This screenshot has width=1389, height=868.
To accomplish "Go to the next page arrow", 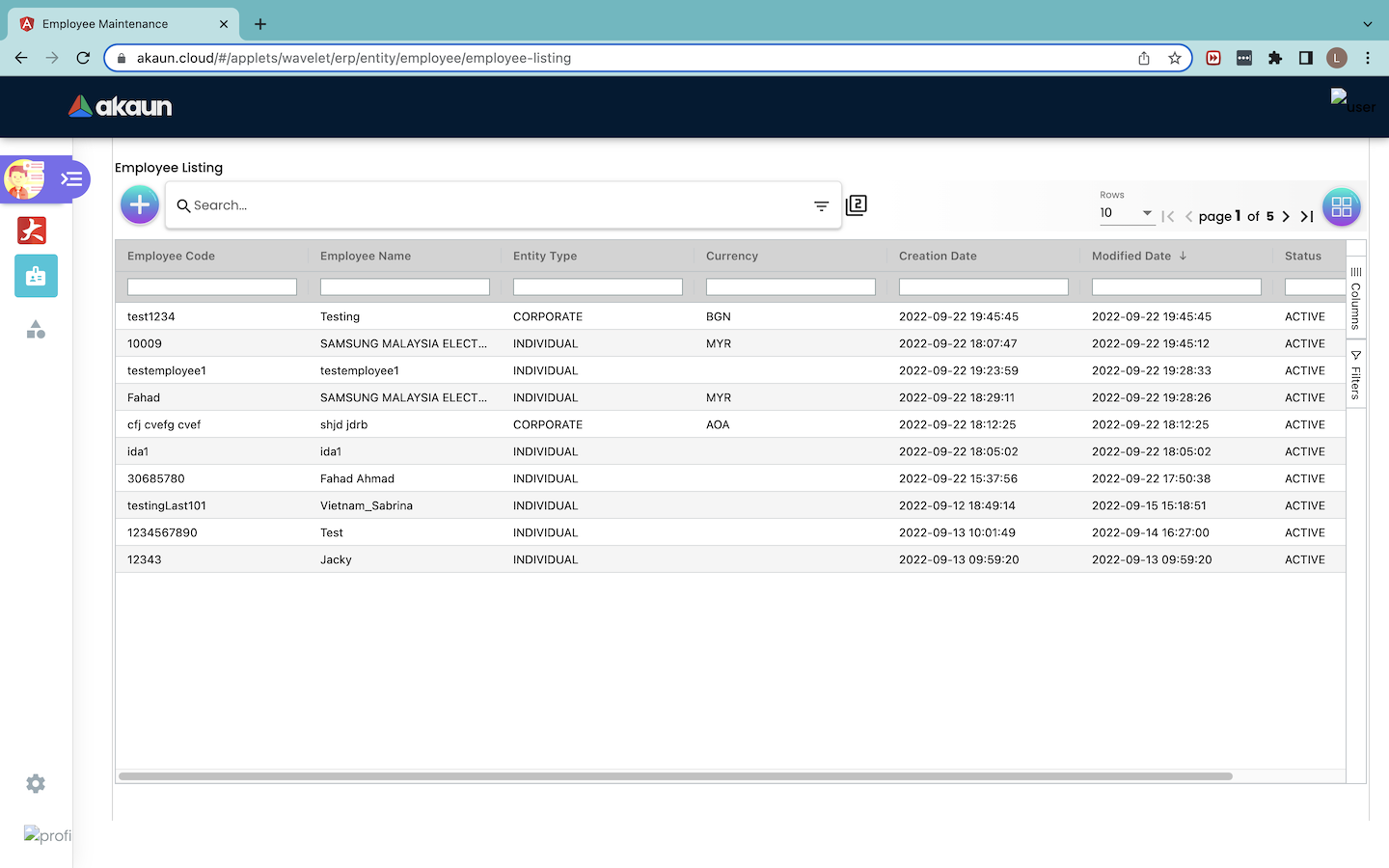I will (1286, 216).
